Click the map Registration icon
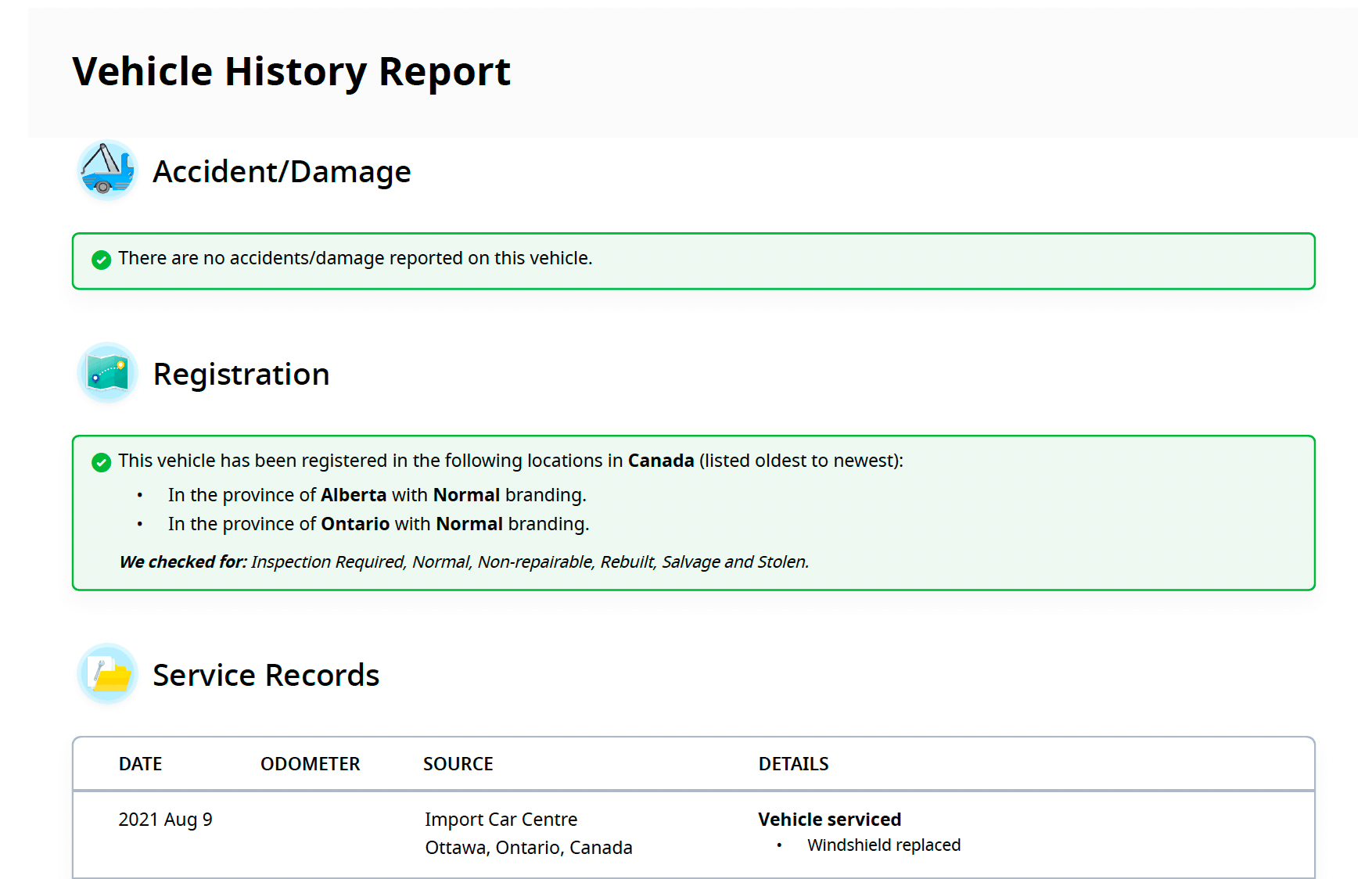Screen dimensions: 1372x879 107,373
